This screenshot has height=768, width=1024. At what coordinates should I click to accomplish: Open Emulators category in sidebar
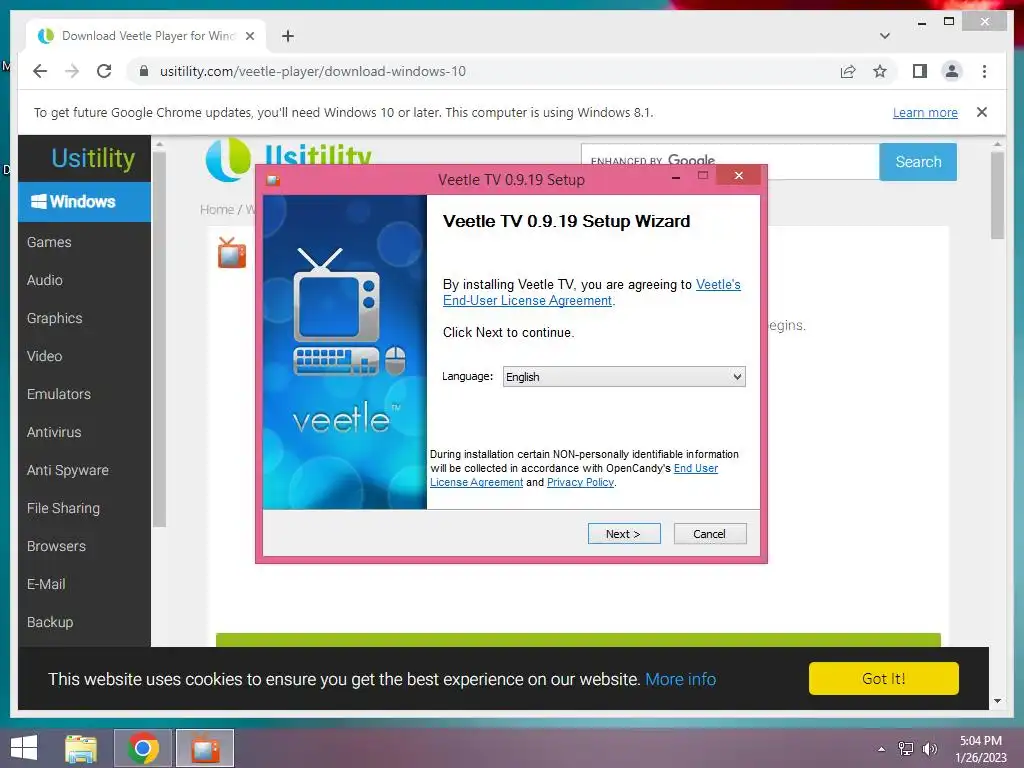(x=59, y=394)
